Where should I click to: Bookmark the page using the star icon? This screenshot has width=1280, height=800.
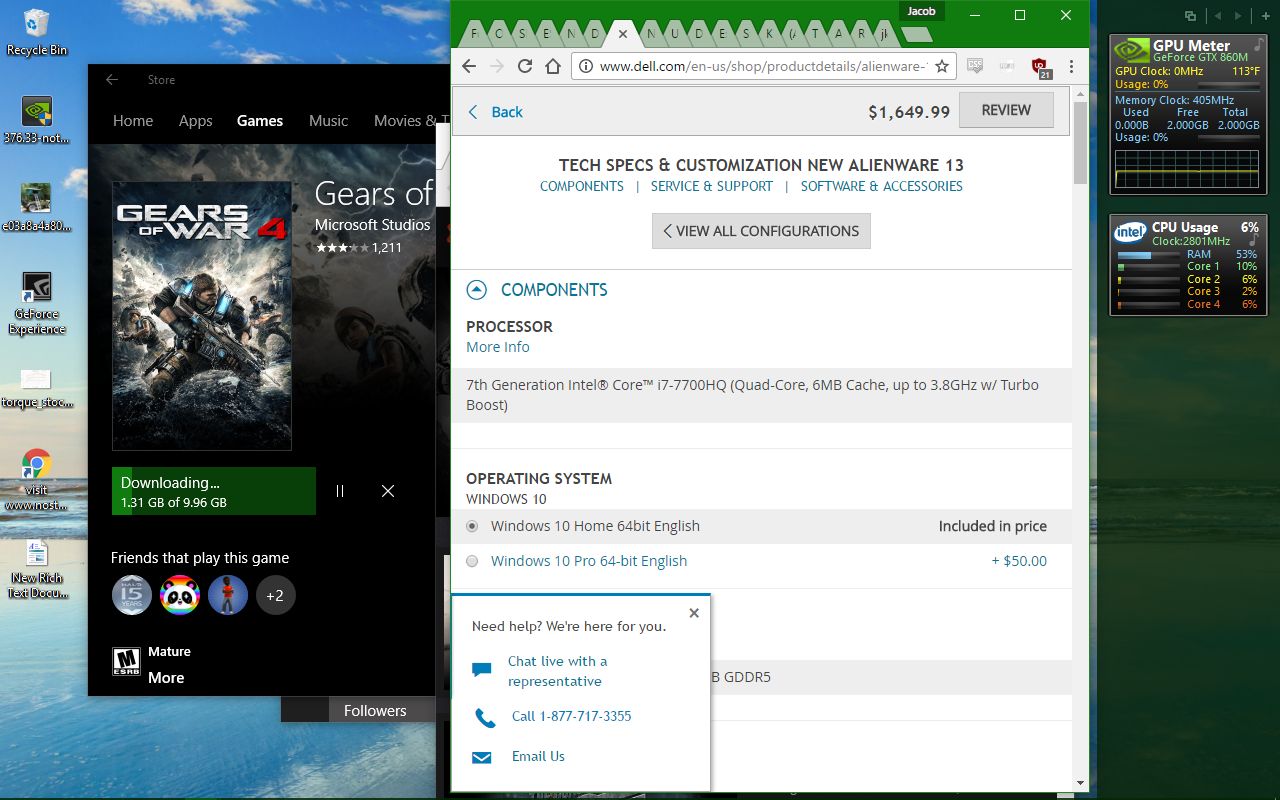click(x=941, y=66)
